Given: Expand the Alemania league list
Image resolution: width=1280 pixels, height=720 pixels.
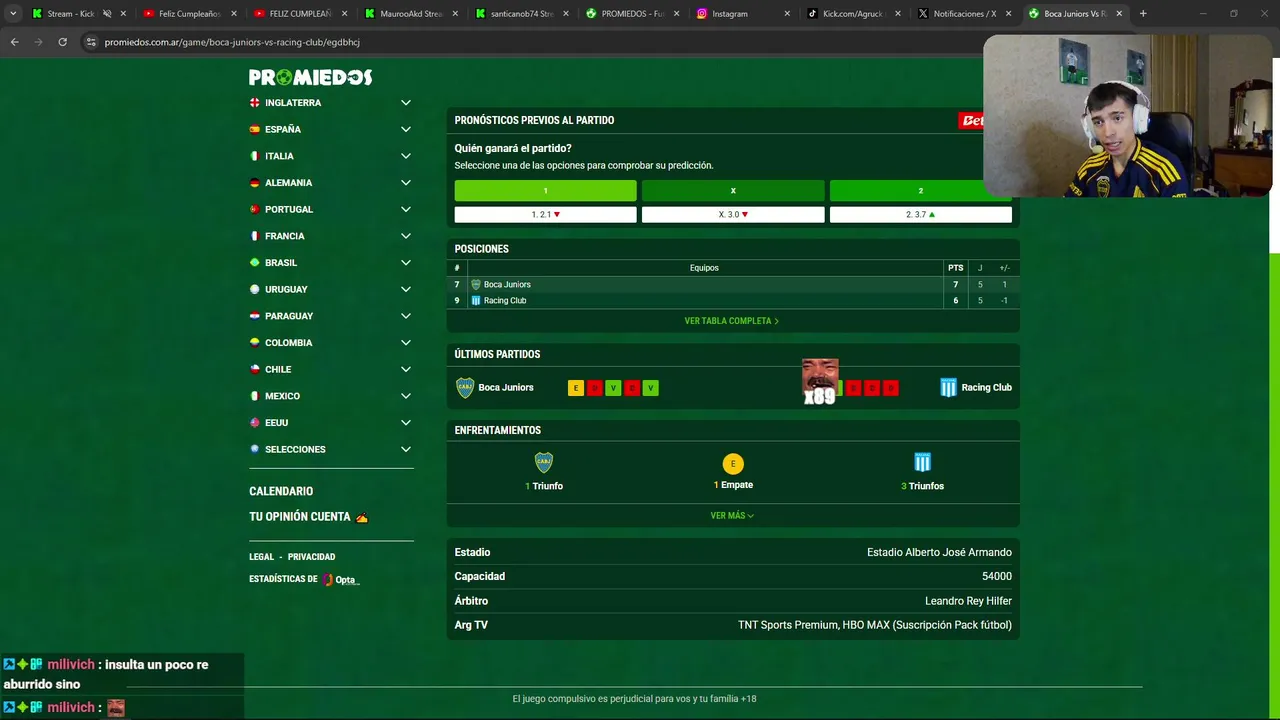Looking at the screenshot, I should tap(406, 183).
